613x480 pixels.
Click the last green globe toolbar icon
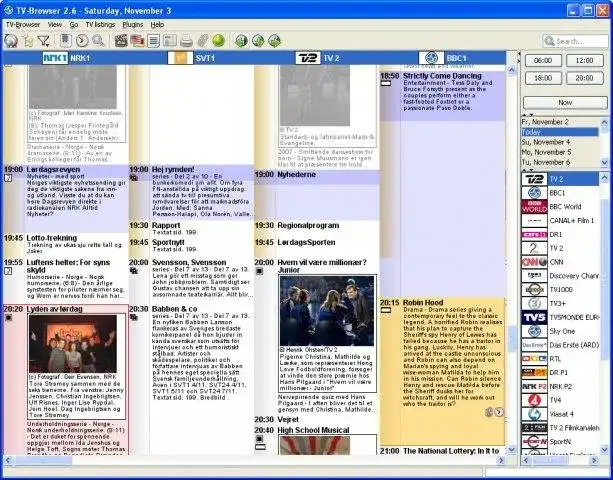point(274,41)
